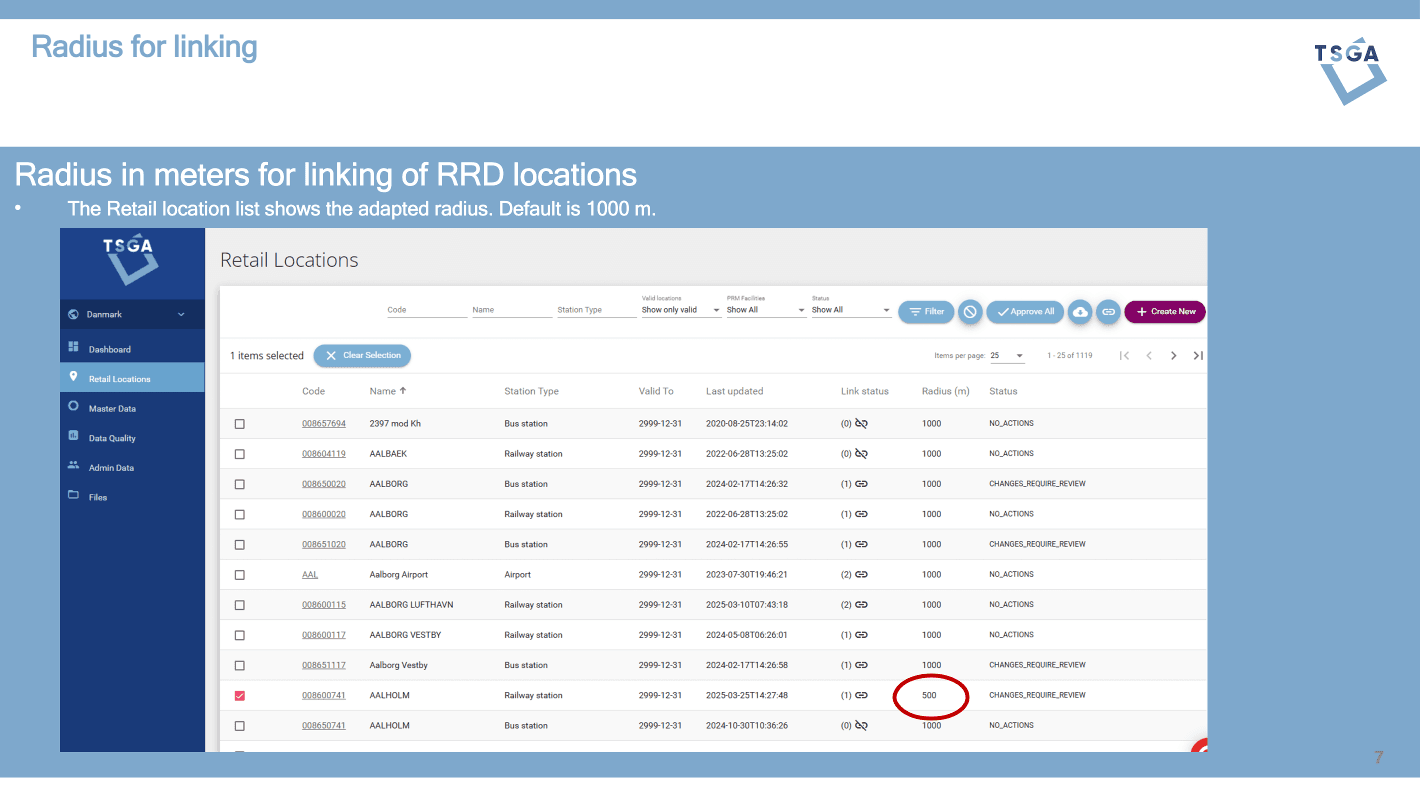Click link icon in Aalborg Airport row
The height and width of the screenshot is (799, 1420).
pos(862,575)
